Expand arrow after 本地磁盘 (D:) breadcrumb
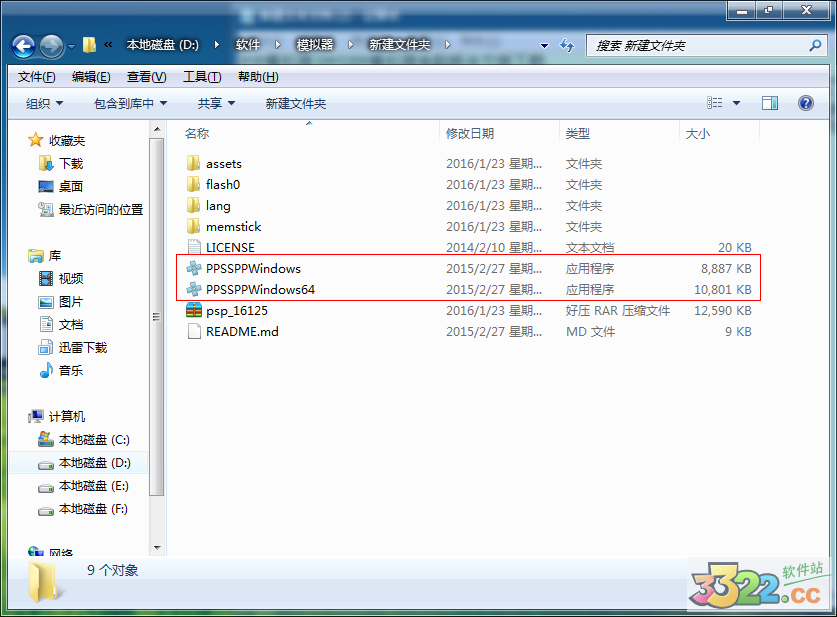837x617 pixels. click(x=216, y=45)
